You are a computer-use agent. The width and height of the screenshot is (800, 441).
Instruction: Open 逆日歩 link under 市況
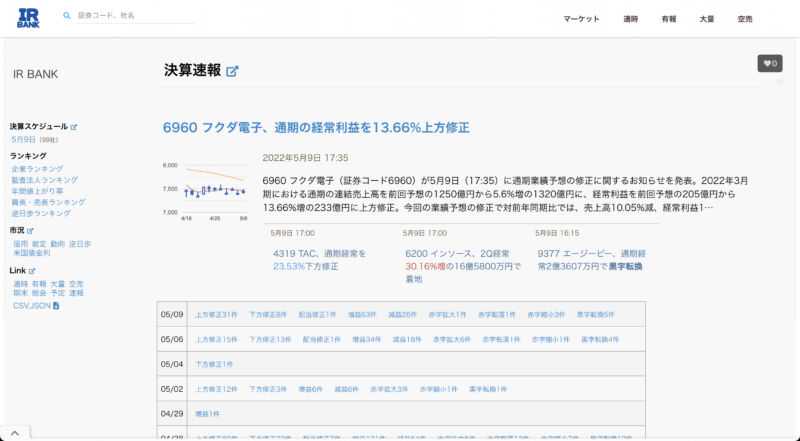(x=80, y=244)
